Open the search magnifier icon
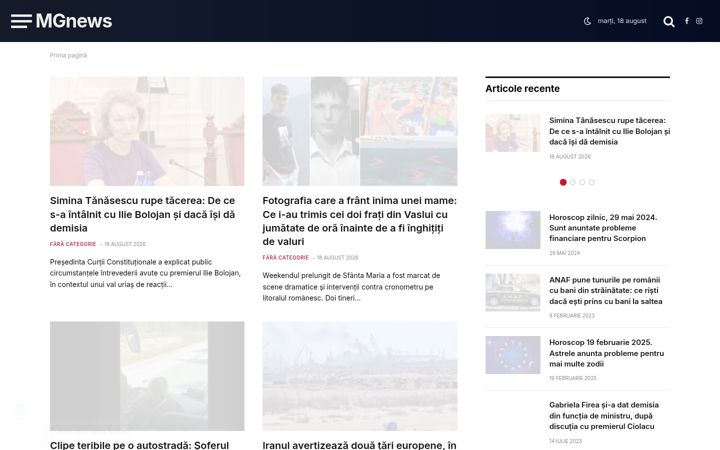720x450 pixels. [x=669, y=21]
